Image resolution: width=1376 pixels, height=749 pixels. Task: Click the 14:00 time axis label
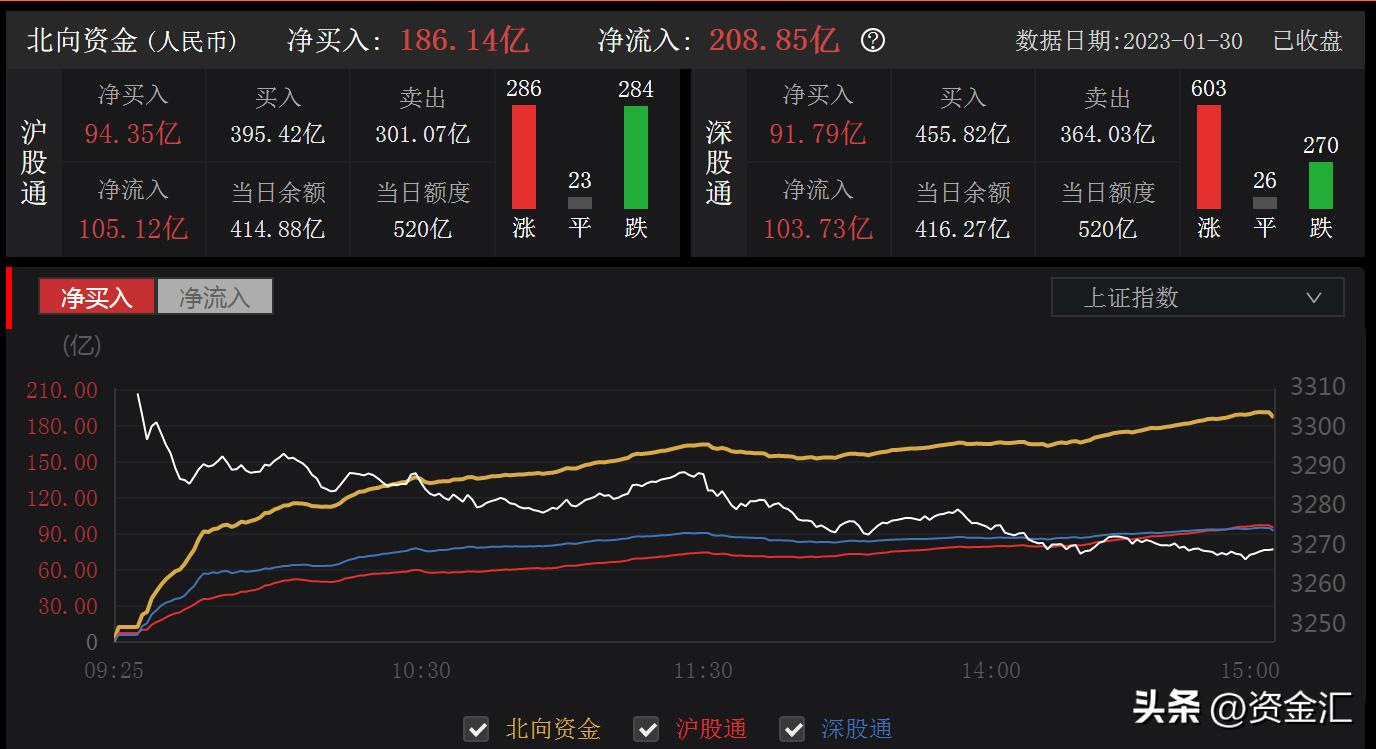(991, 671)
